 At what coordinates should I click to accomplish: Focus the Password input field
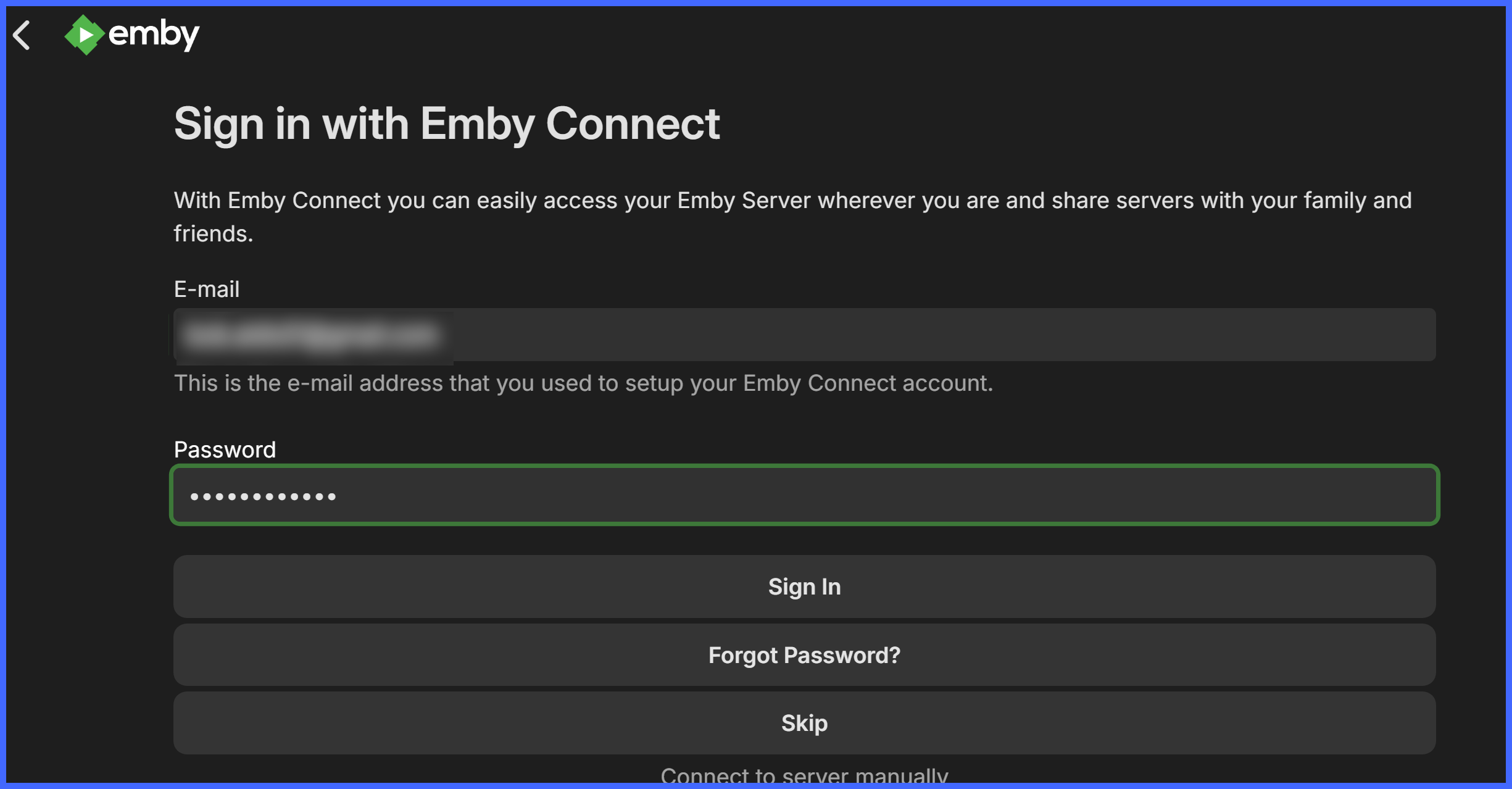click(804, 495)
